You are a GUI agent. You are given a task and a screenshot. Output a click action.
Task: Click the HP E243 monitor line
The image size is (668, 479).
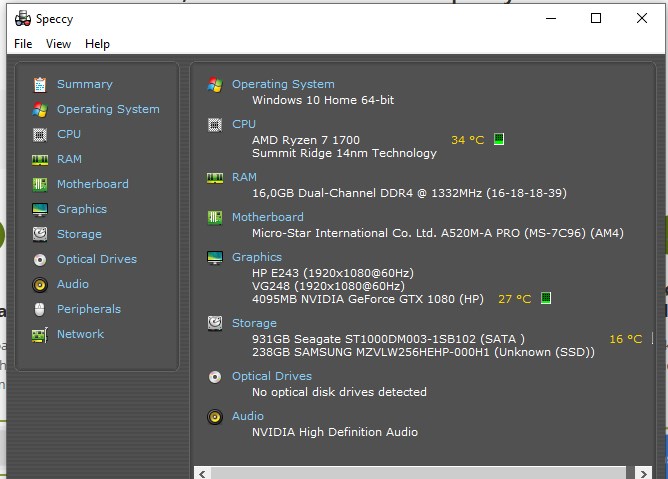click(333, 273)
